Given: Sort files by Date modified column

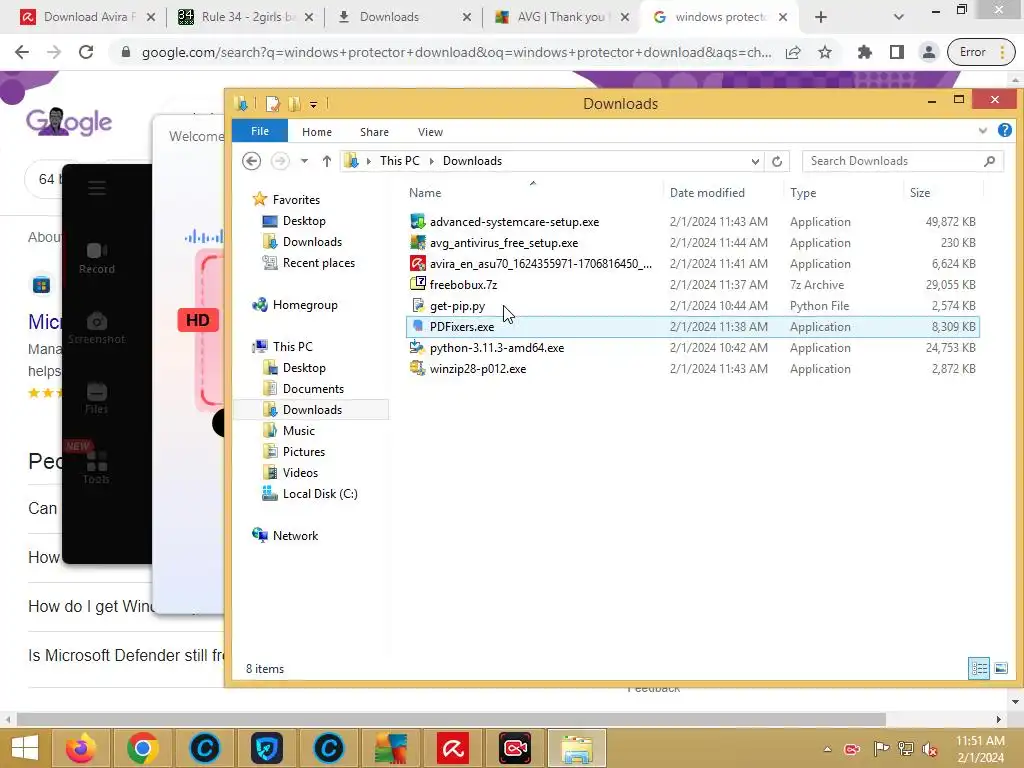Looking at the screenshot, I should [707, 193].
